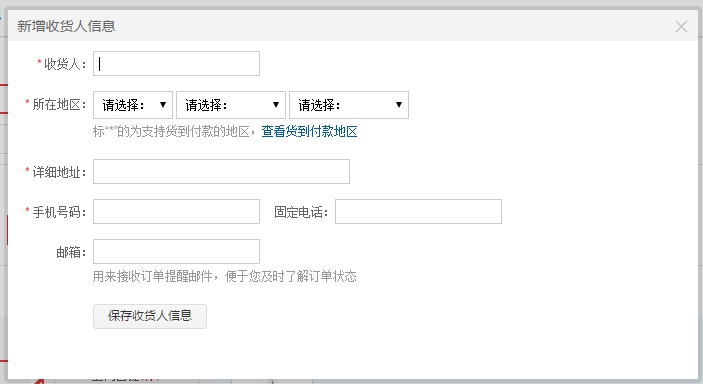This screenshot has width=703, height=384.
Task: Open the middle 所在地区 city dropdown
Action: [231, 105]
